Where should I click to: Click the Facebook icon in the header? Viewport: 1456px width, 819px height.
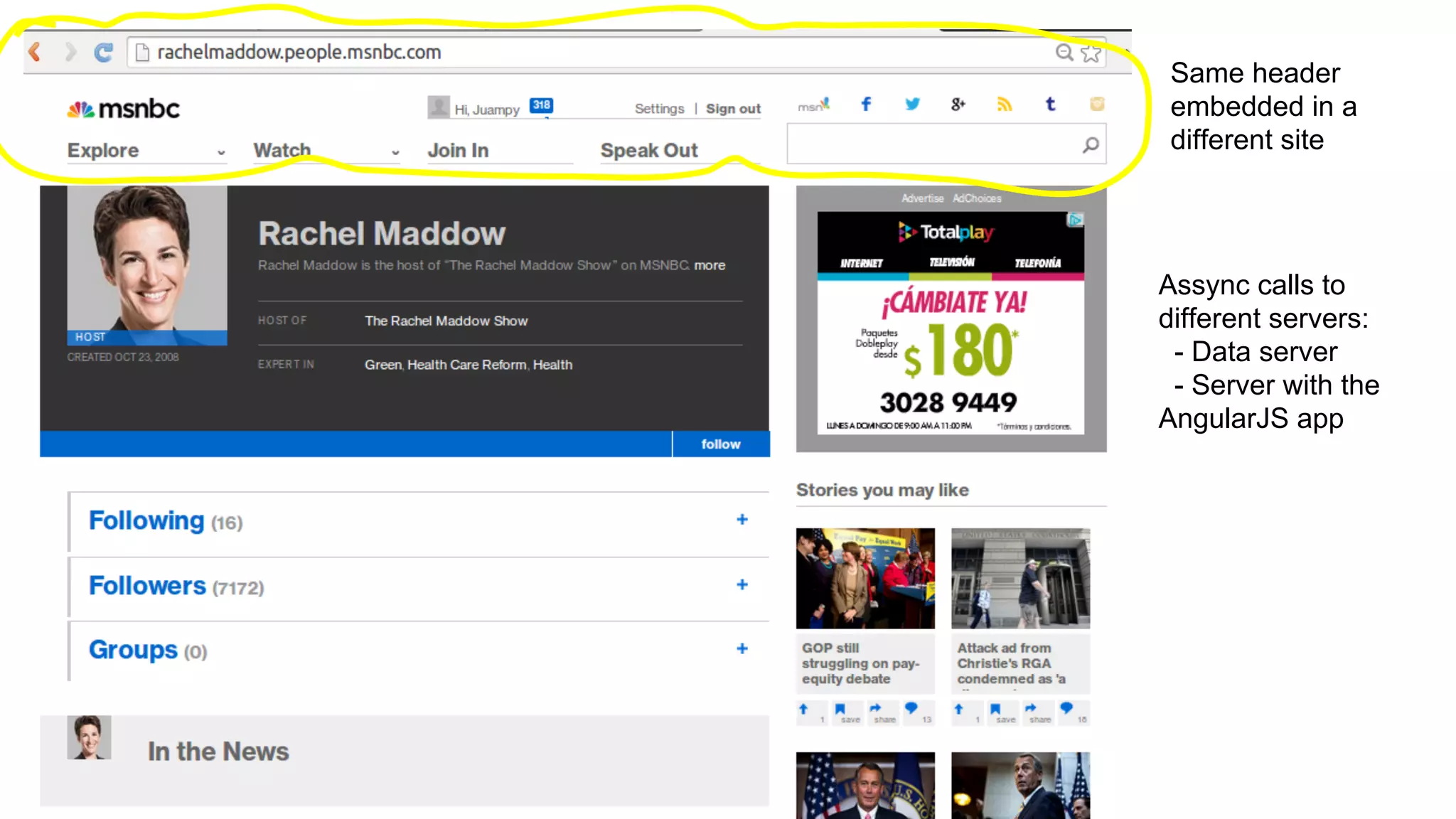(x=866, y=105)
